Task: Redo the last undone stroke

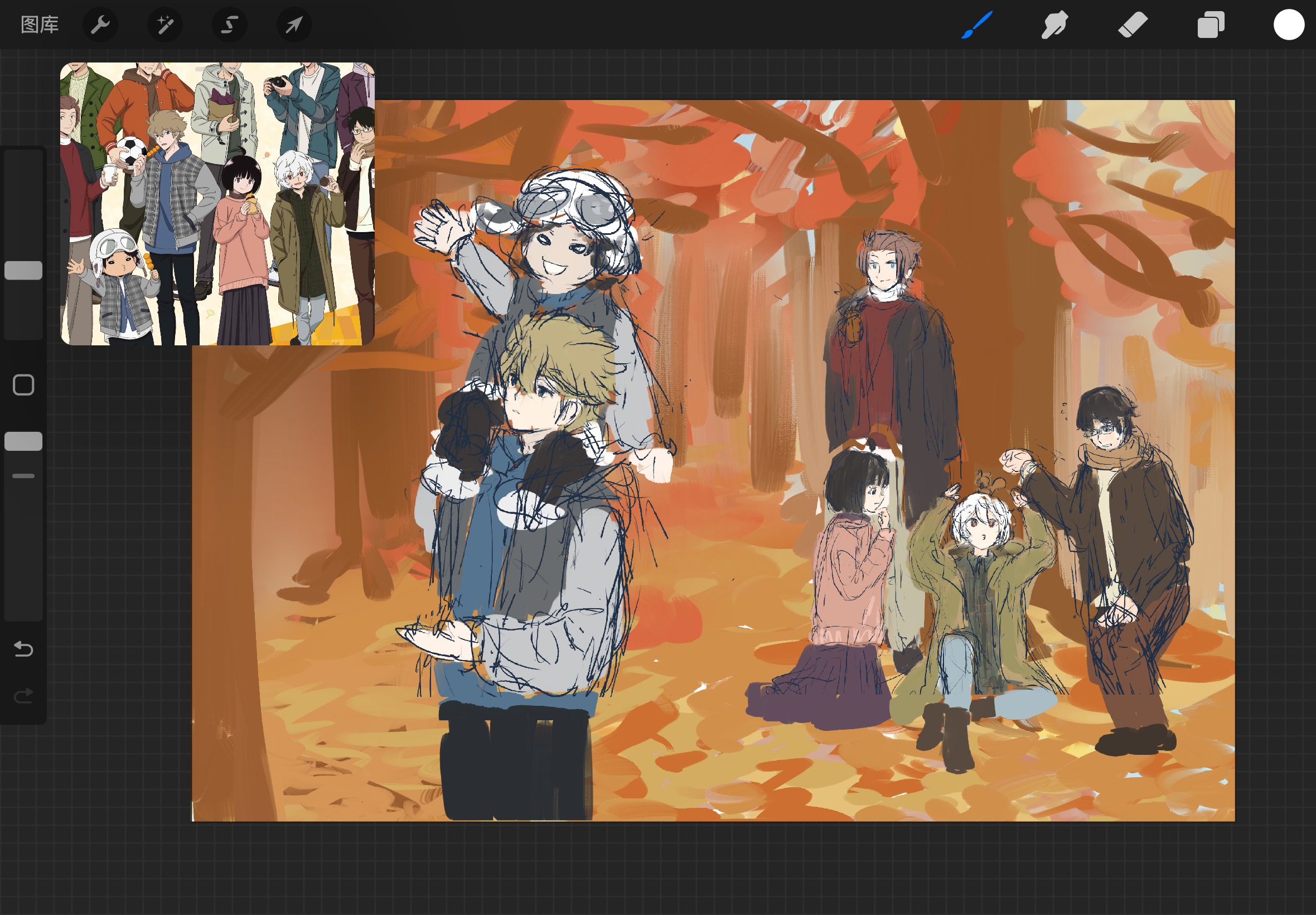Action: [23, 696]
